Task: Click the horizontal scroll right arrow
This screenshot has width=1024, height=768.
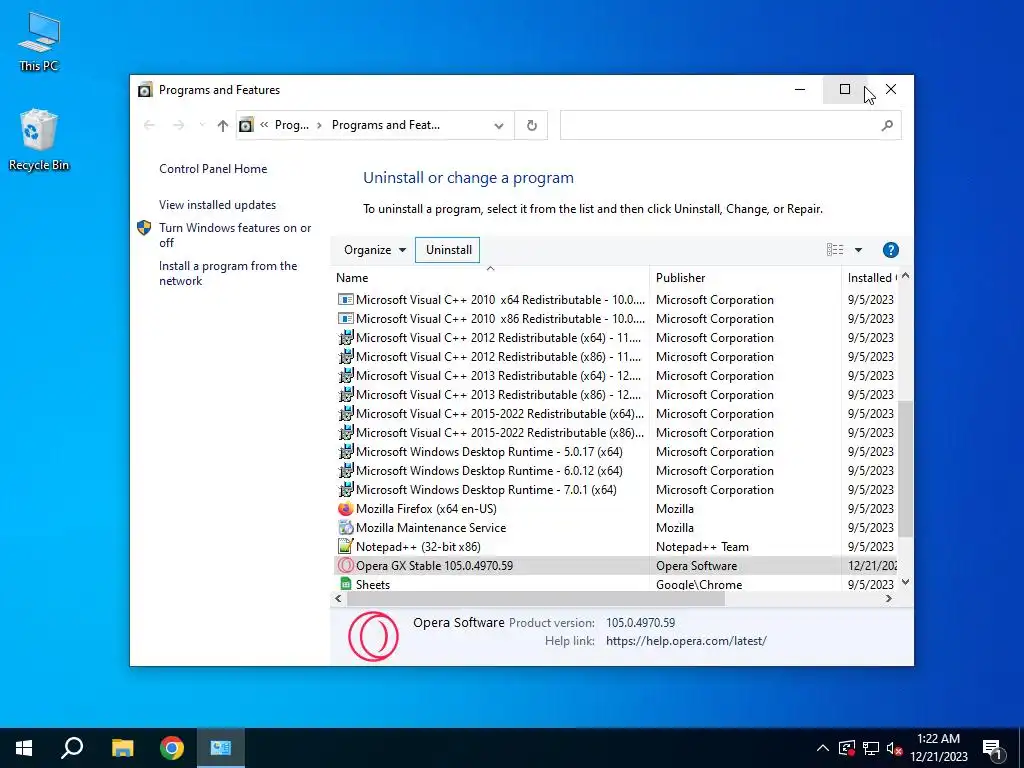Action: 888,599
